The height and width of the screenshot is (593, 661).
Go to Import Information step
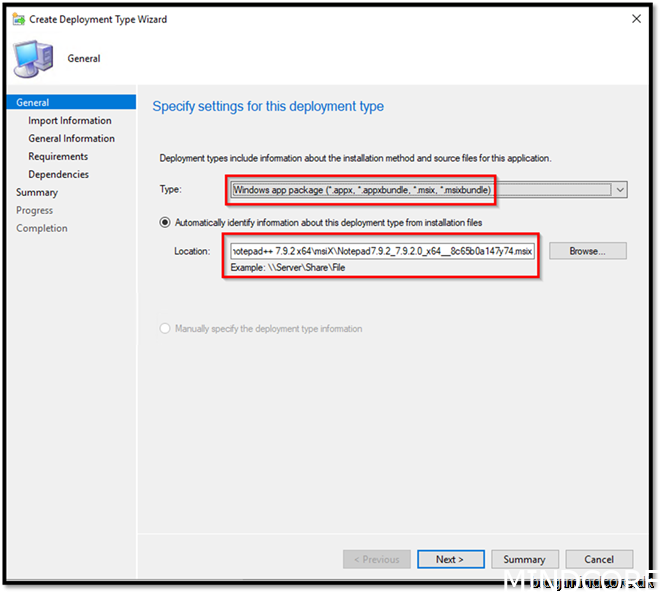point(70,121)
